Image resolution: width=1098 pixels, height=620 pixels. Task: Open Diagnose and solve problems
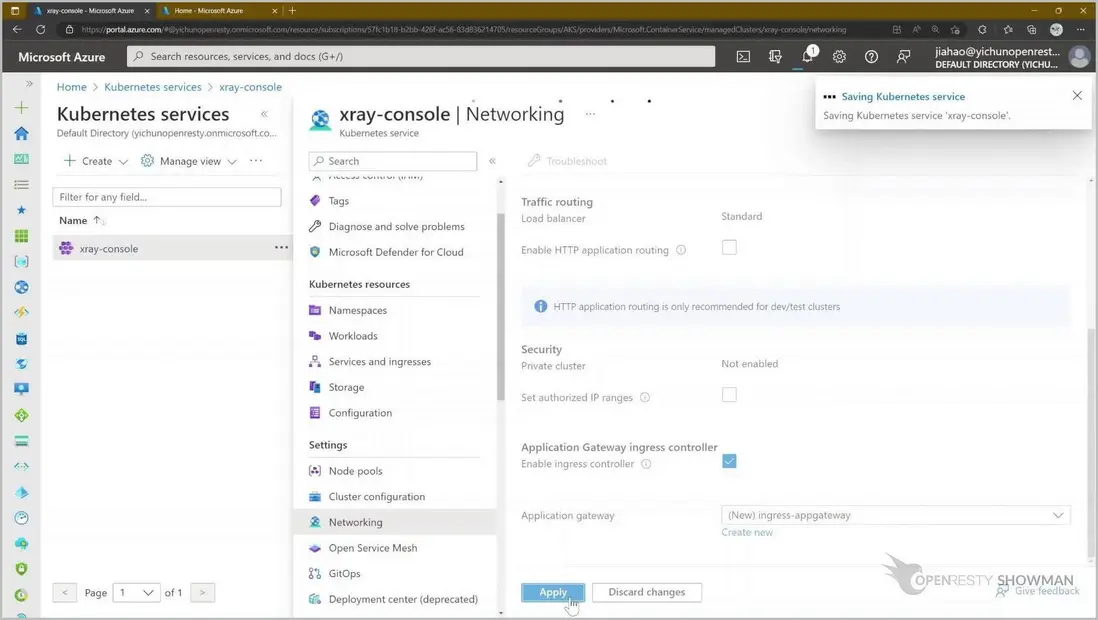pyautogui.click(x=396, y=227)
